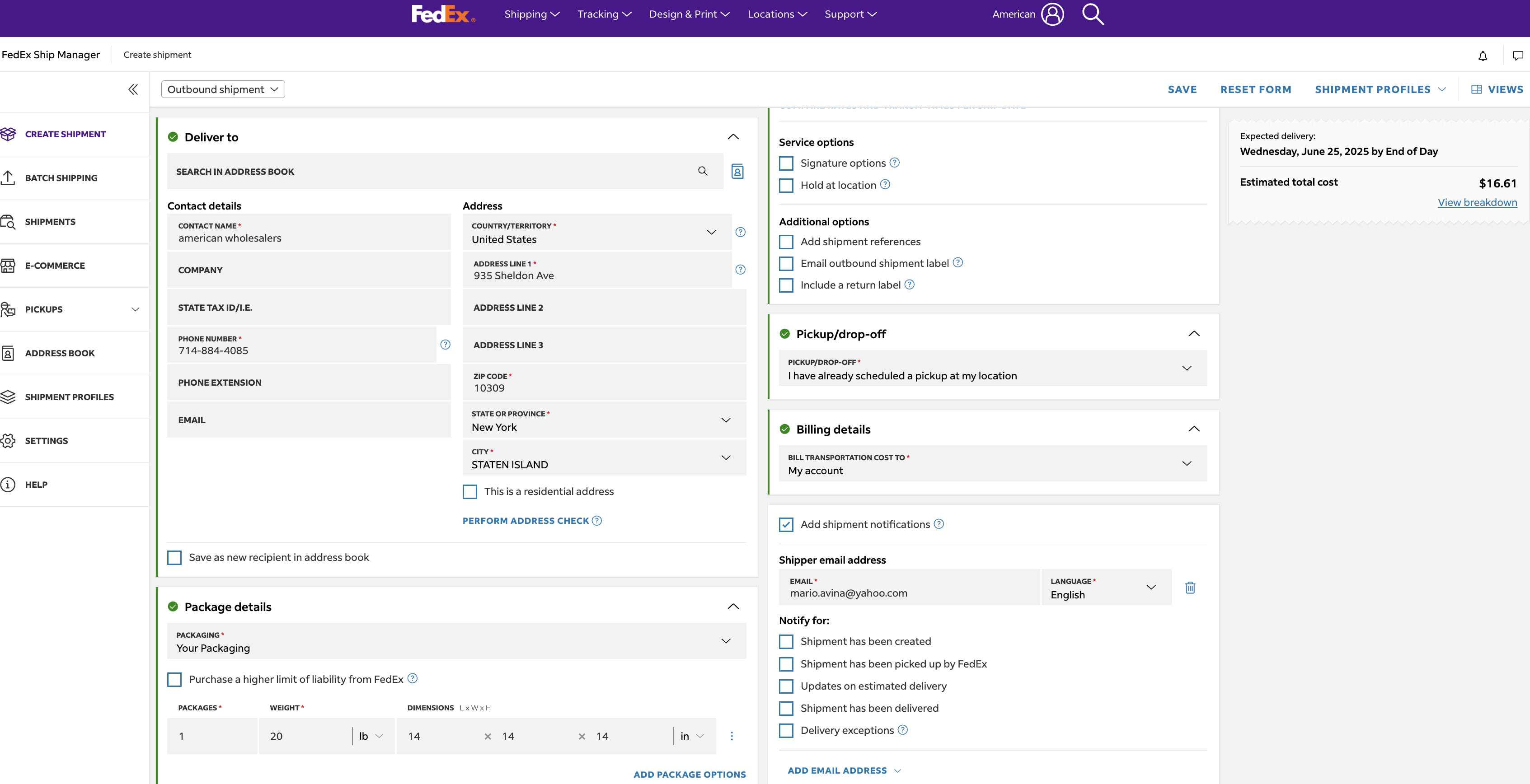The width and height of the screenshot is (1530, 784).
Task: Enable Email outbound shipment label
Action: click(x=786, y=263)
